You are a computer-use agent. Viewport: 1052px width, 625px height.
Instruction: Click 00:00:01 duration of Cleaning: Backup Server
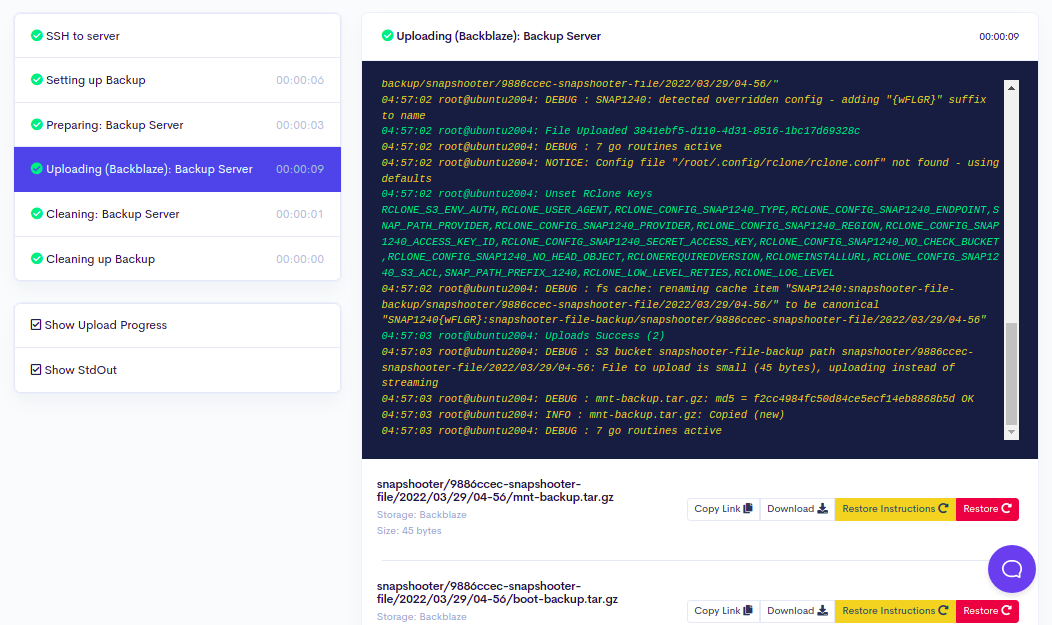pyautogui.click(x=300, y=215)
